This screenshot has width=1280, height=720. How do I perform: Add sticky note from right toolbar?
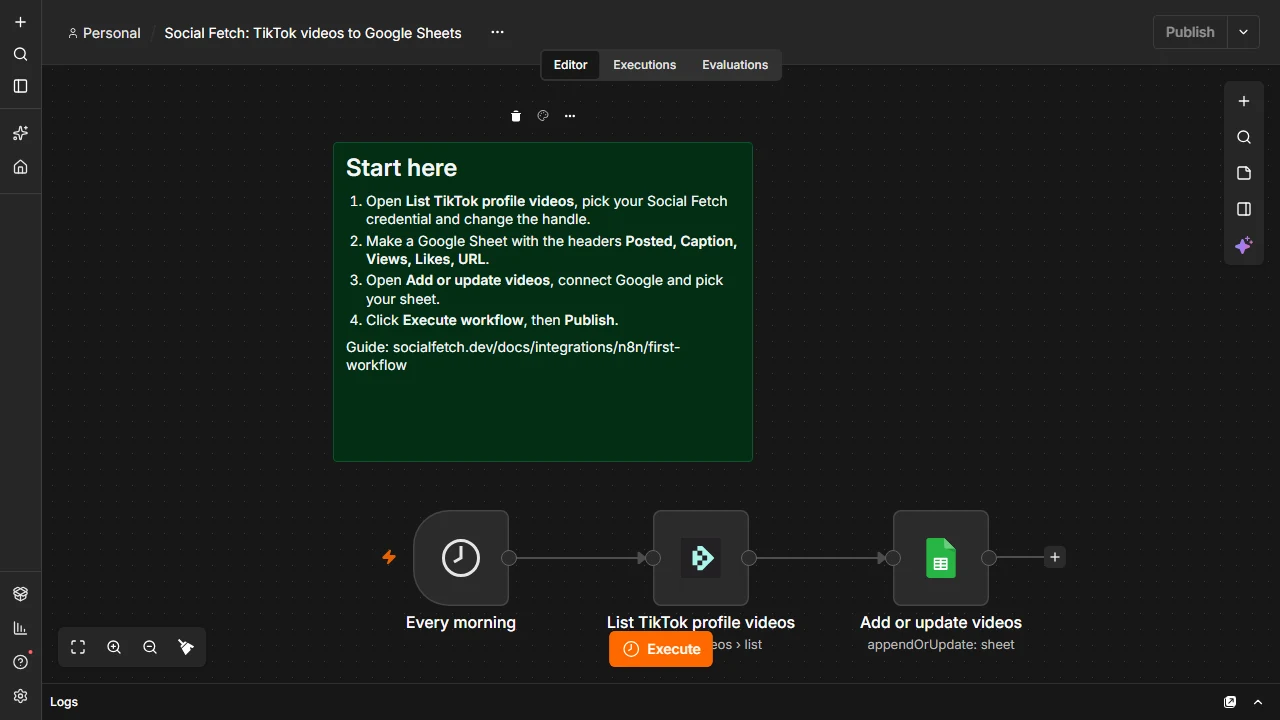1244,173
